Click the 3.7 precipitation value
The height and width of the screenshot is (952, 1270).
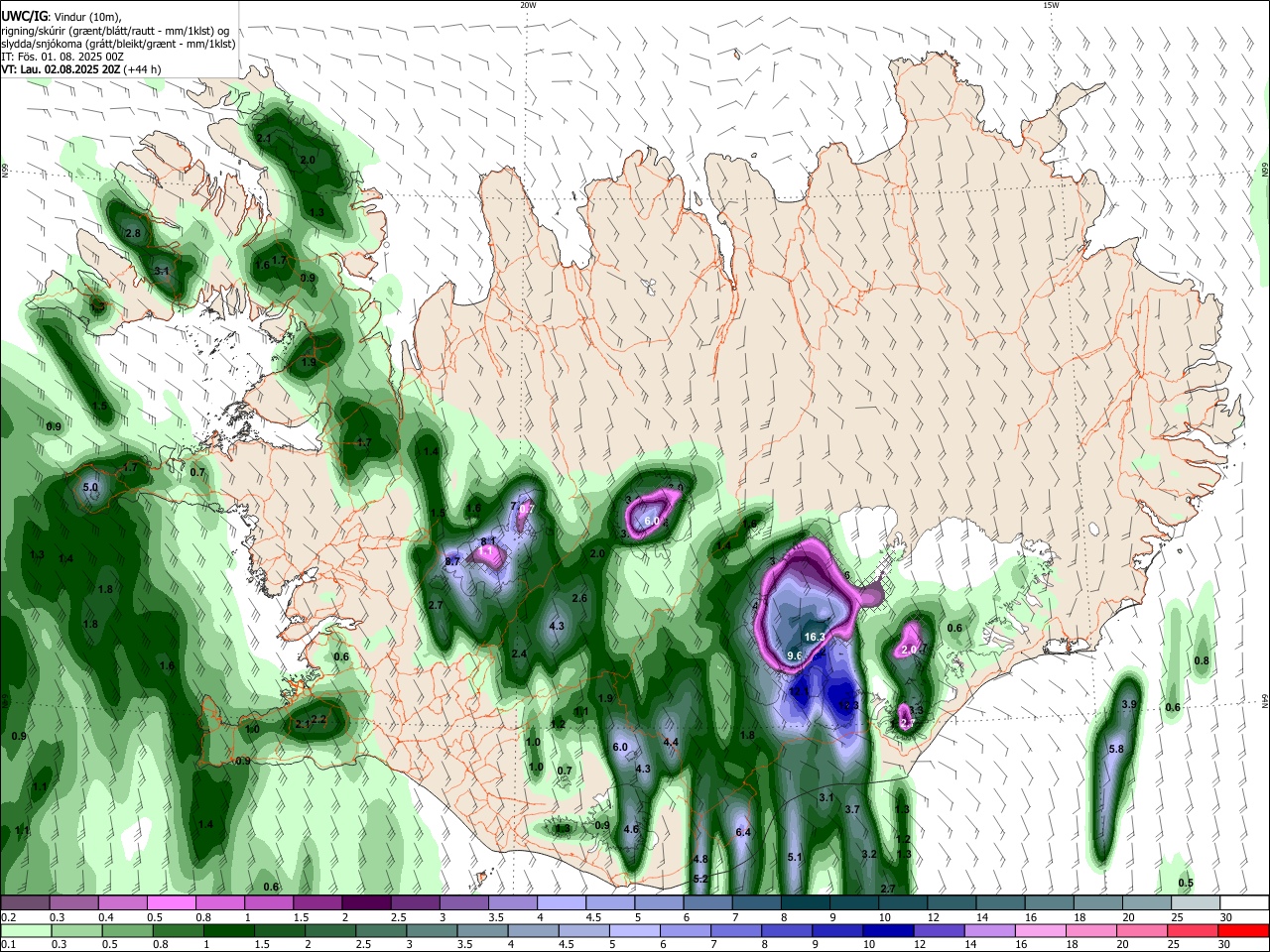tap(851, 809)
